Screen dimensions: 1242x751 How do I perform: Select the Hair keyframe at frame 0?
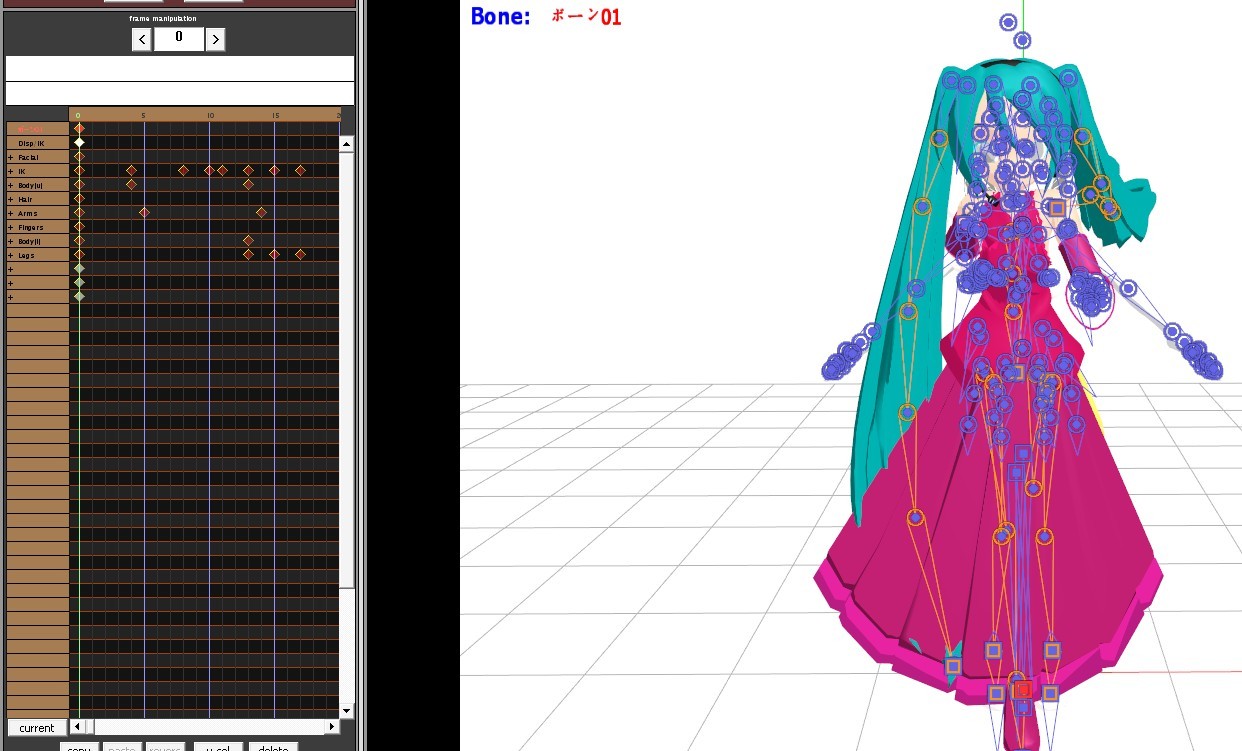click(x=79, y=199)
